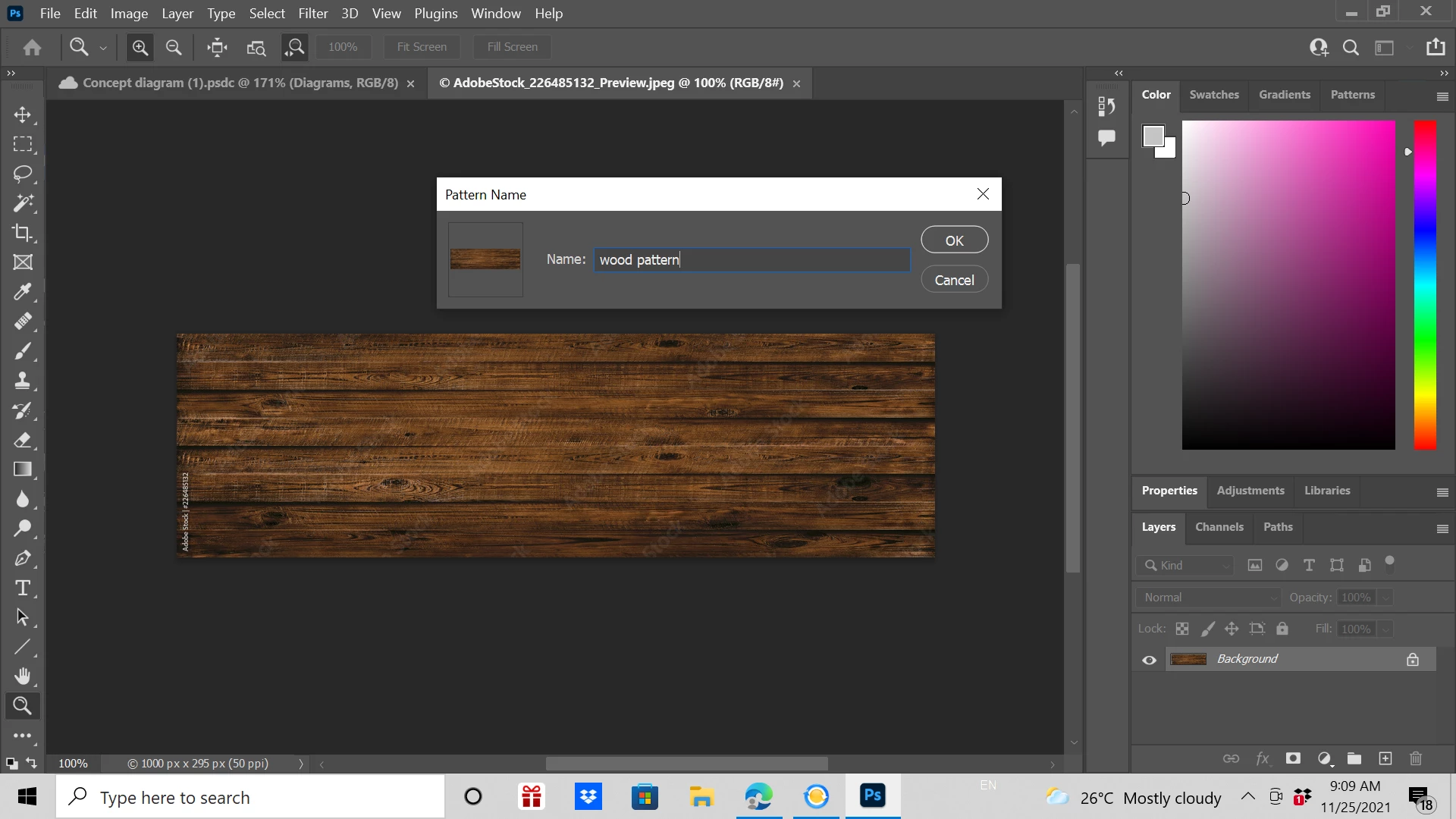Viewport: 1456px width, 819px height.
Task: Click the zoom in magnifier option
Action: 140,47
